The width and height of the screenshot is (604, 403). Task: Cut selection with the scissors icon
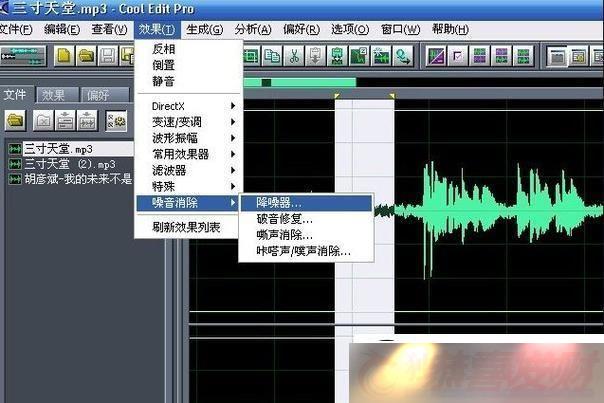point(294,56)
